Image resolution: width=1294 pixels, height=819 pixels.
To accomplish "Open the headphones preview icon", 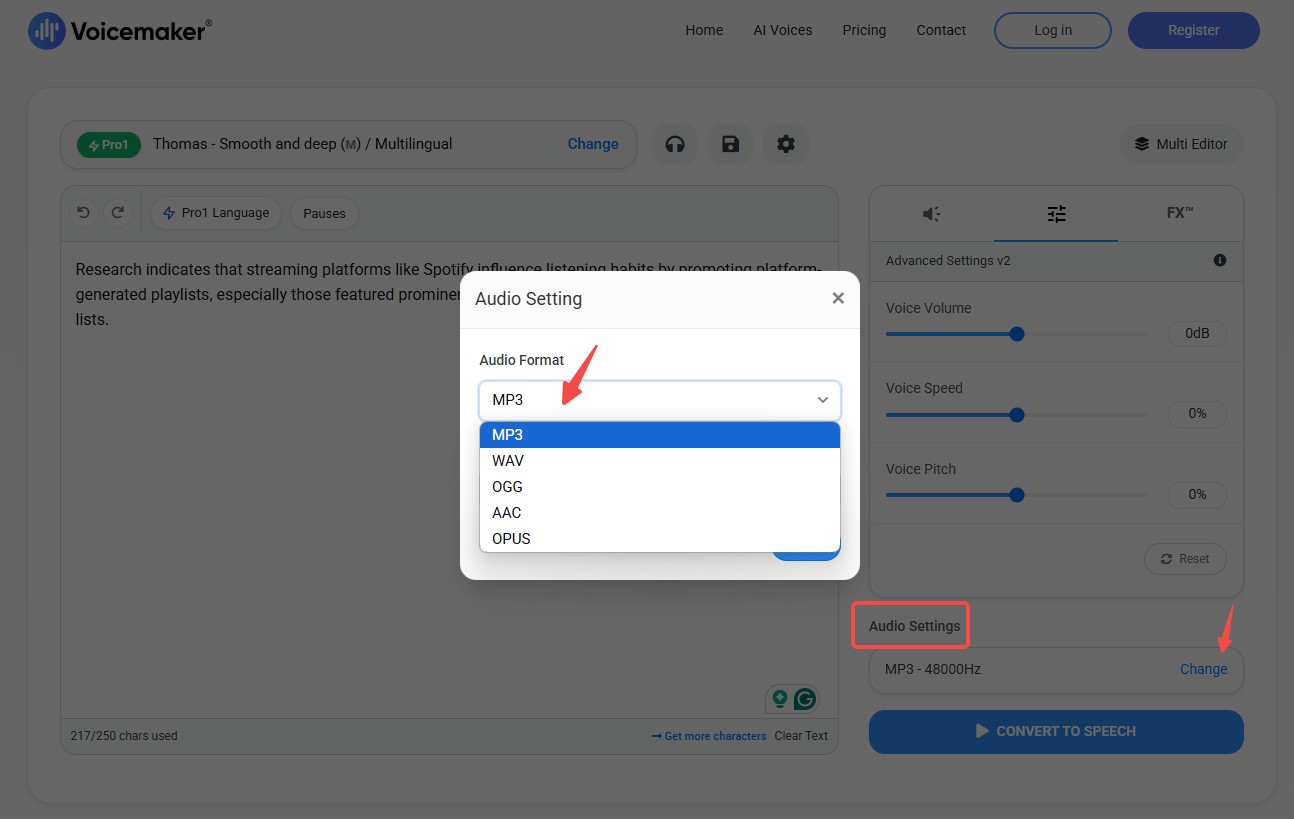I will coord(675,144).
